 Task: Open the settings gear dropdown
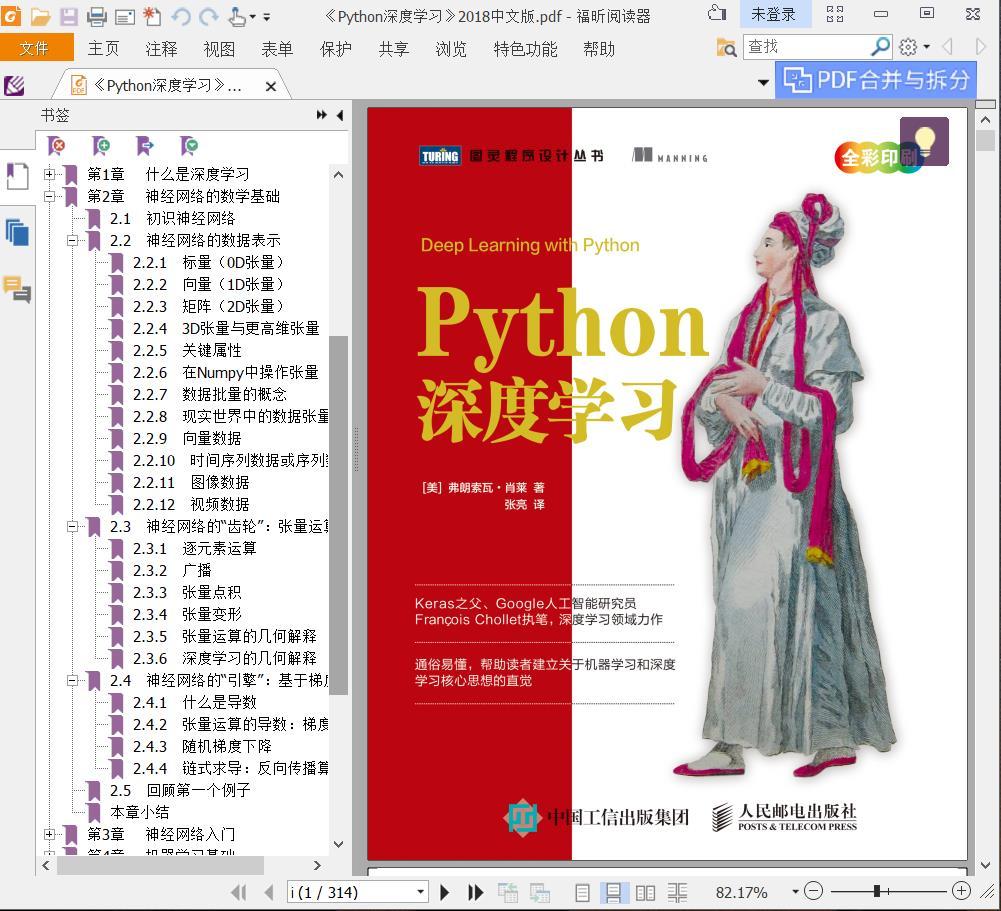click(x=914, y=47)
